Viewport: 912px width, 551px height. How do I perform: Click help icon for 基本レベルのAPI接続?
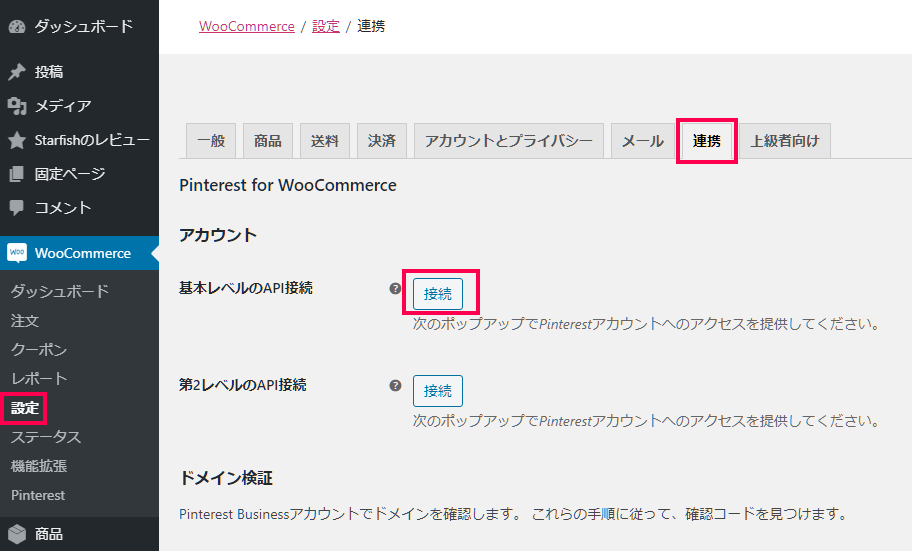[x=396, y=288]
